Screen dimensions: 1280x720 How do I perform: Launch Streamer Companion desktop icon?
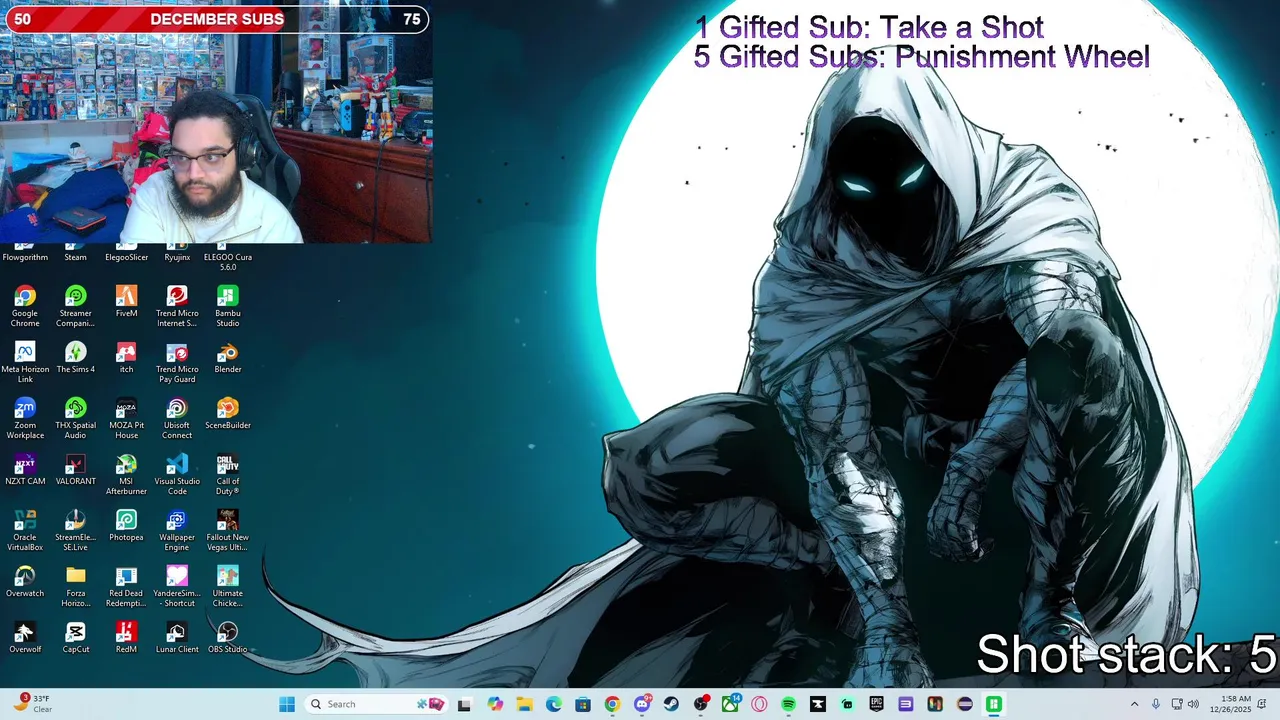pyautogui.click(x=75, y=306)
